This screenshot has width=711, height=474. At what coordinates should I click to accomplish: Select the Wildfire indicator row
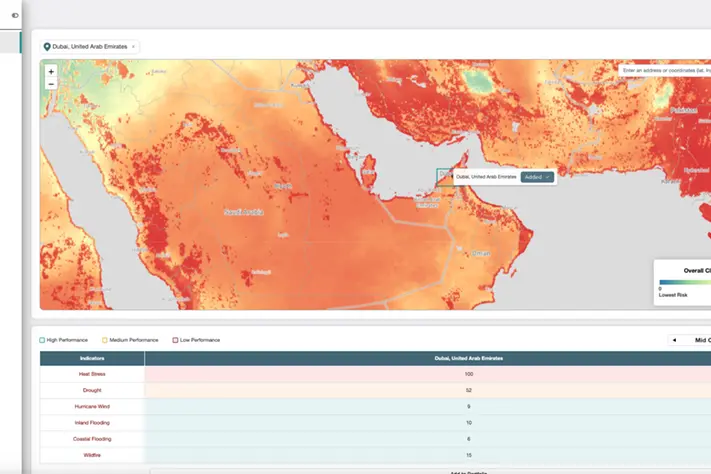pyautogui.click(x=92, y=455)
